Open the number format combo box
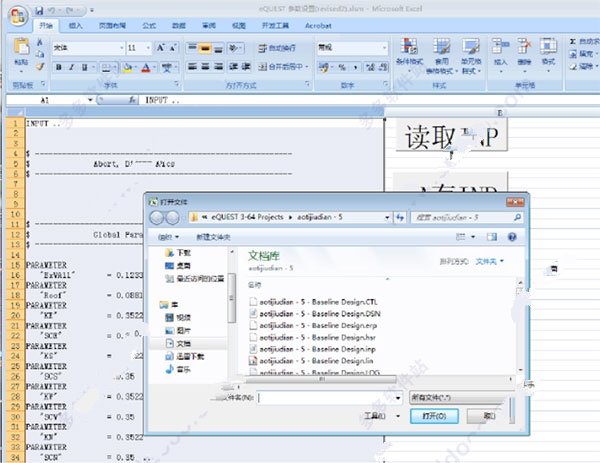Viewport: 600px width, 463px height. tap(352, 48)
